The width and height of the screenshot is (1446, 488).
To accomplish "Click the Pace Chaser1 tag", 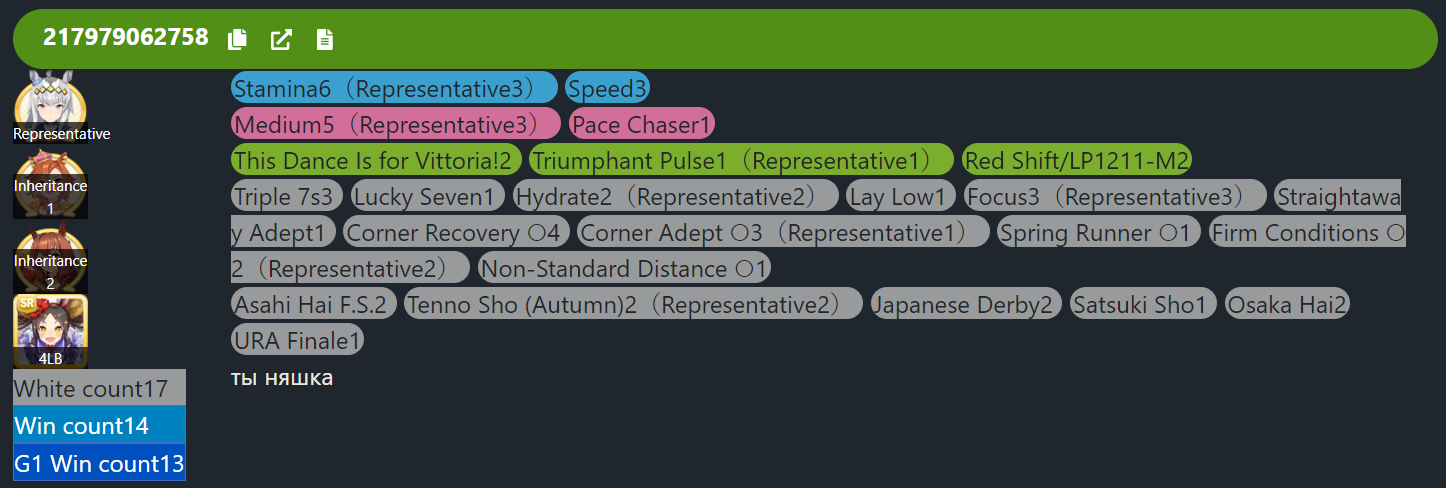I will click(x=641, y=125).
